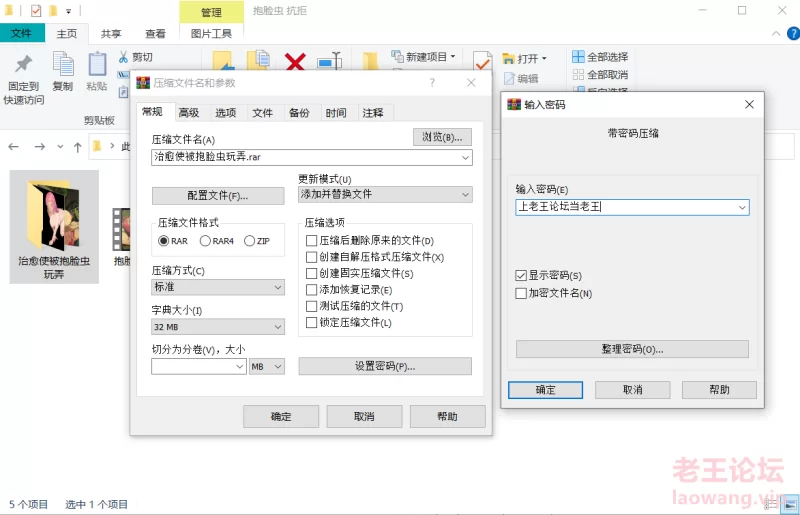Click the Back navigation arrow
The width and height of the screenshot is (800, 515).
[14, 146]
